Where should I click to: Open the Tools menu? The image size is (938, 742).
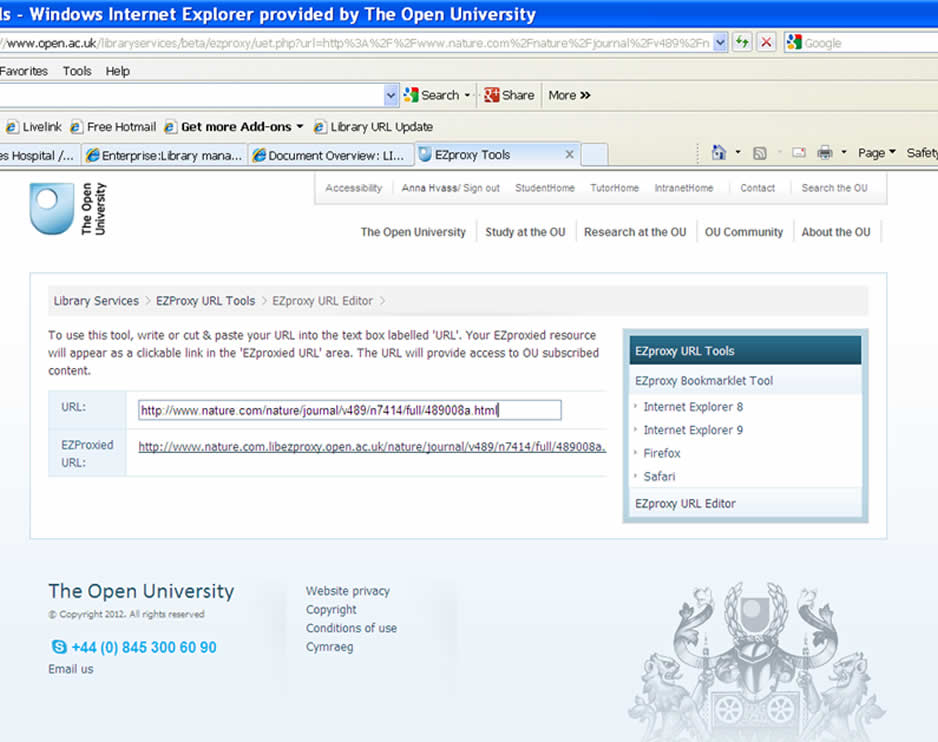point(77,71)
